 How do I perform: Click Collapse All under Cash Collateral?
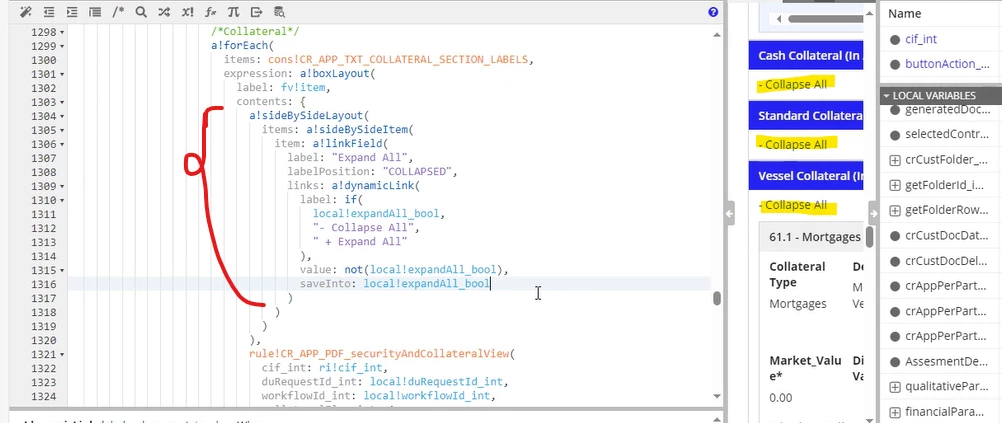coord(792,84)
